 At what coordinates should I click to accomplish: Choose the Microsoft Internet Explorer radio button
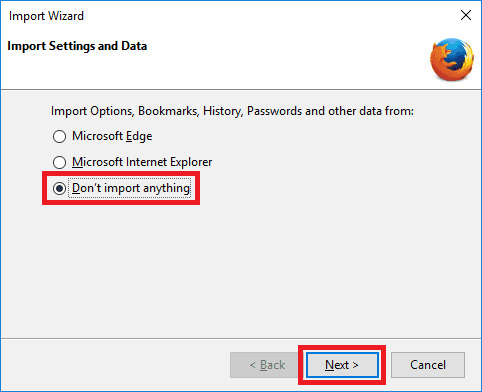[59, 162]
